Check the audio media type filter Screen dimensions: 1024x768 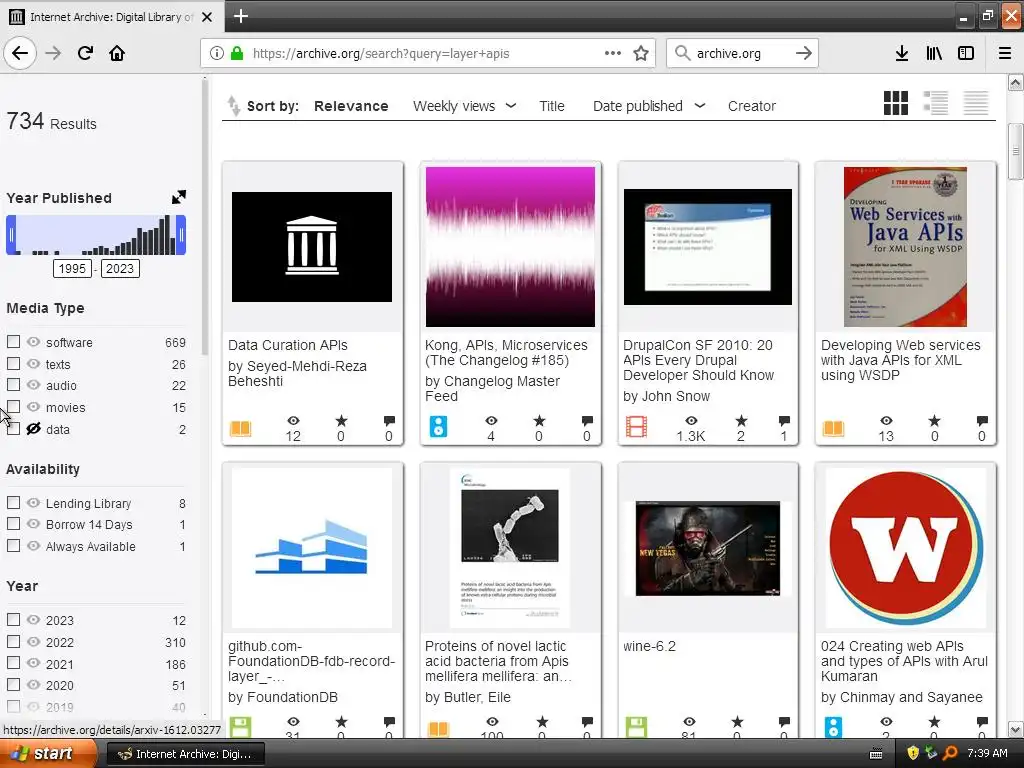tap(13, 385)
